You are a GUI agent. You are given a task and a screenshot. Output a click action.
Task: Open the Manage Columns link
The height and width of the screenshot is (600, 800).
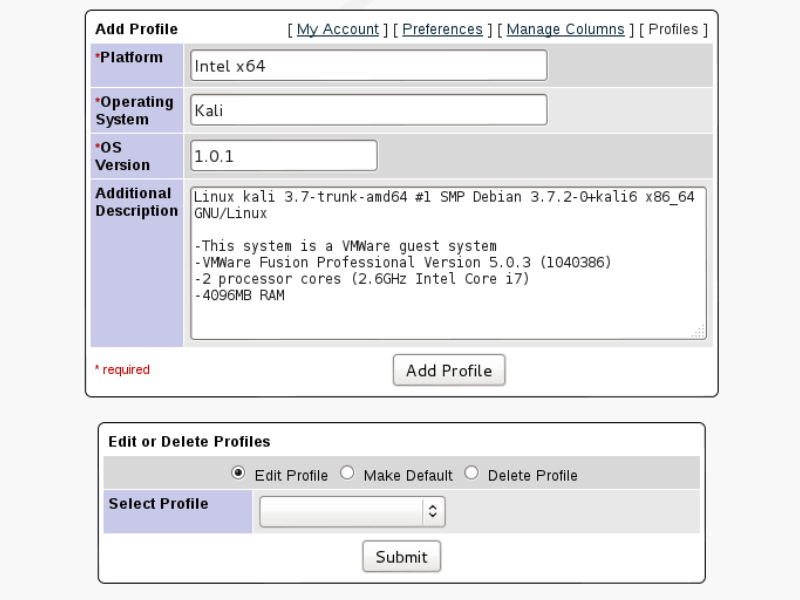point(565,30)
